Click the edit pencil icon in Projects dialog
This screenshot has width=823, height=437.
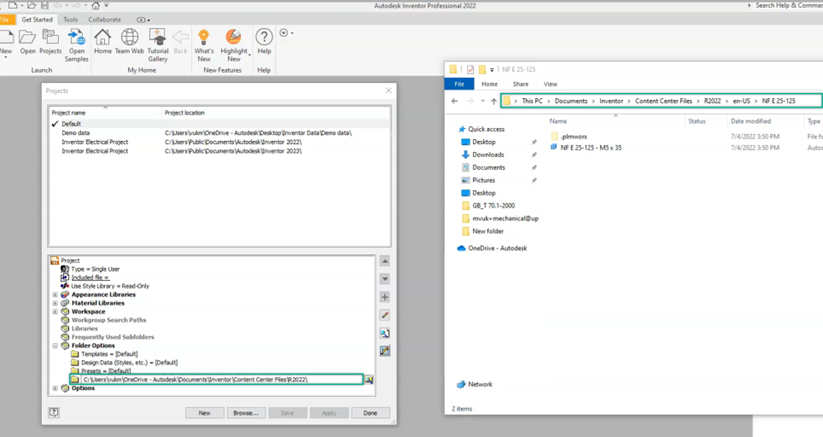click(x=385, y=315)
